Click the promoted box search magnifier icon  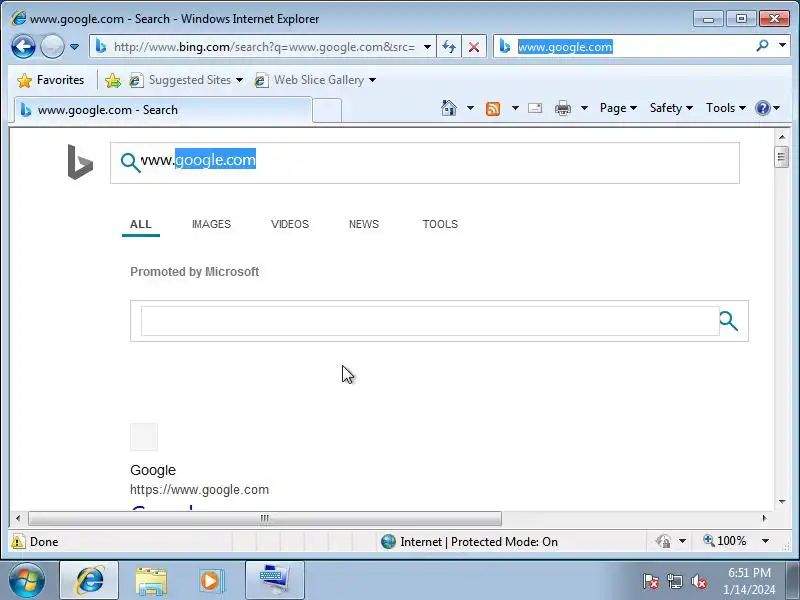[x=729, y=321]
